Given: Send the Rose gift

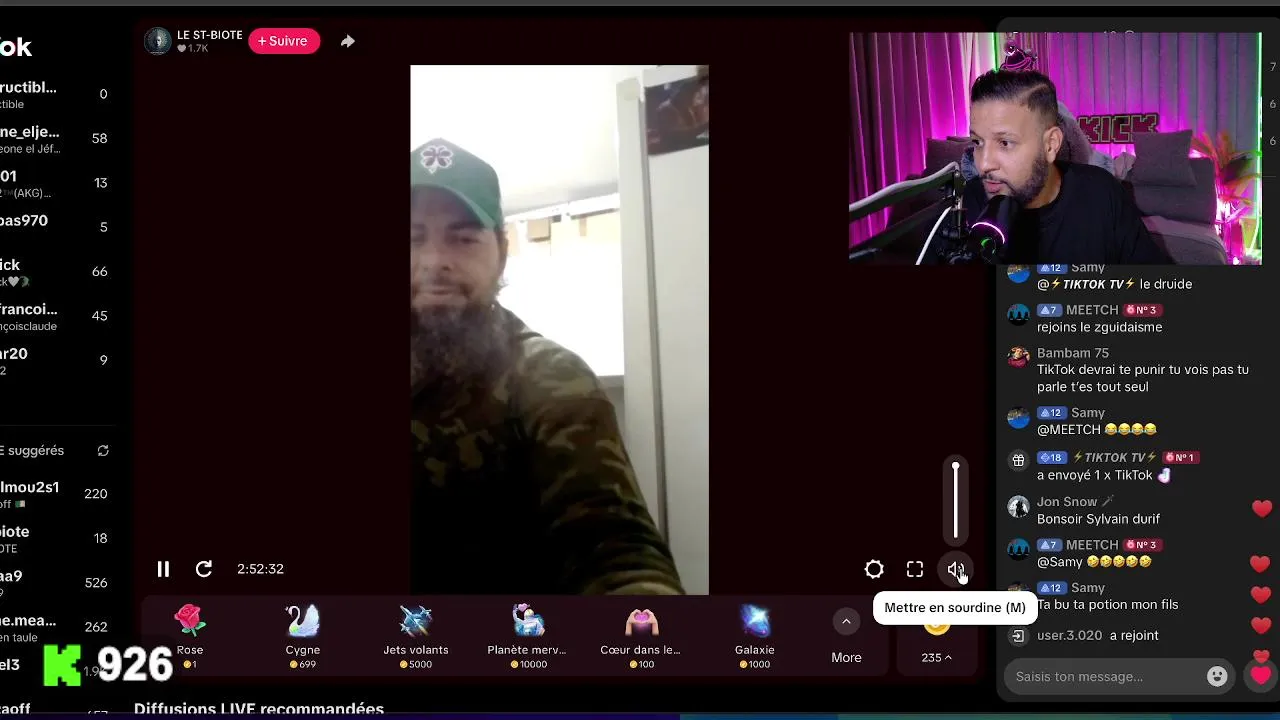Looking at the screenshot, I should [x=189, y=635].
